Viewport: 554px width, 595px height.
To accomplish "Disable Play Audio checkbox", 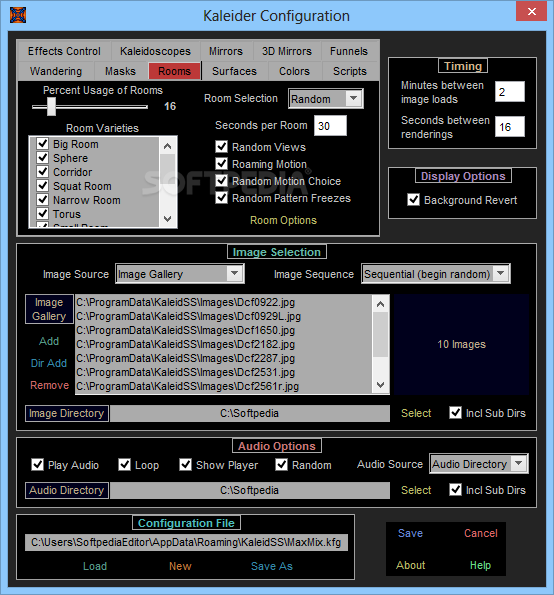I will (37, 464).
